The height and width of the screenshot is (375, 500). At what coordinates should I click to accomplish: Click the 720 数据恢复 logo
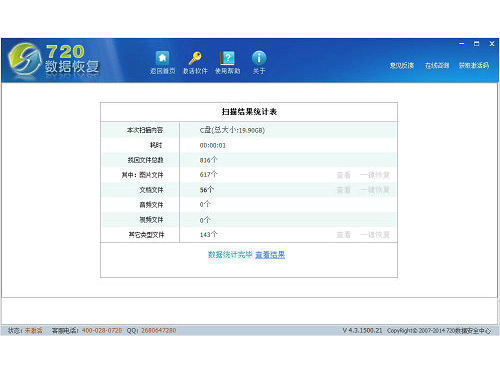point(54,60)
